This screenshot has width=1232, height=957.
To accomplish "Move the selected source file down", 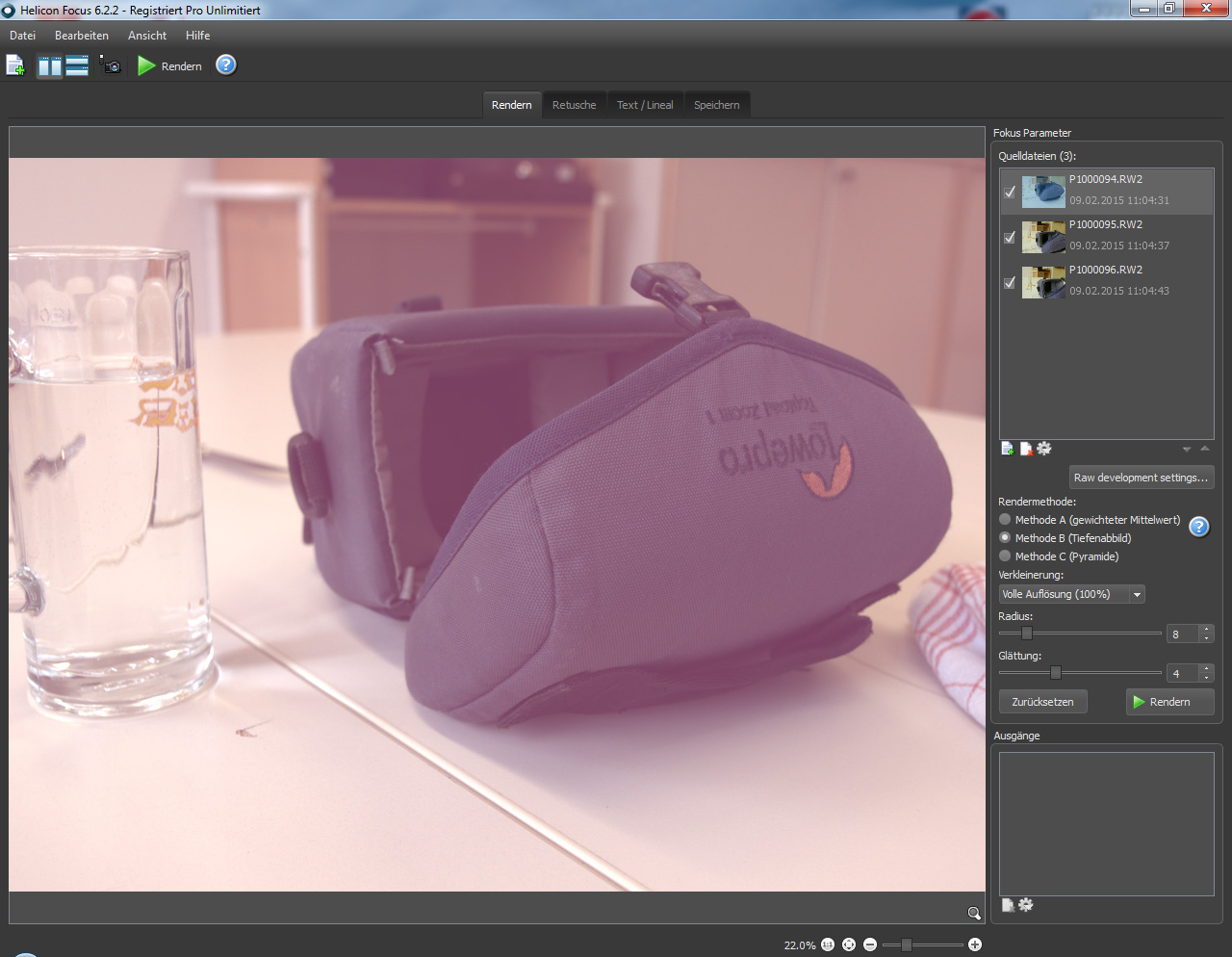I will pyautogui.click(x=1187, y=450).
